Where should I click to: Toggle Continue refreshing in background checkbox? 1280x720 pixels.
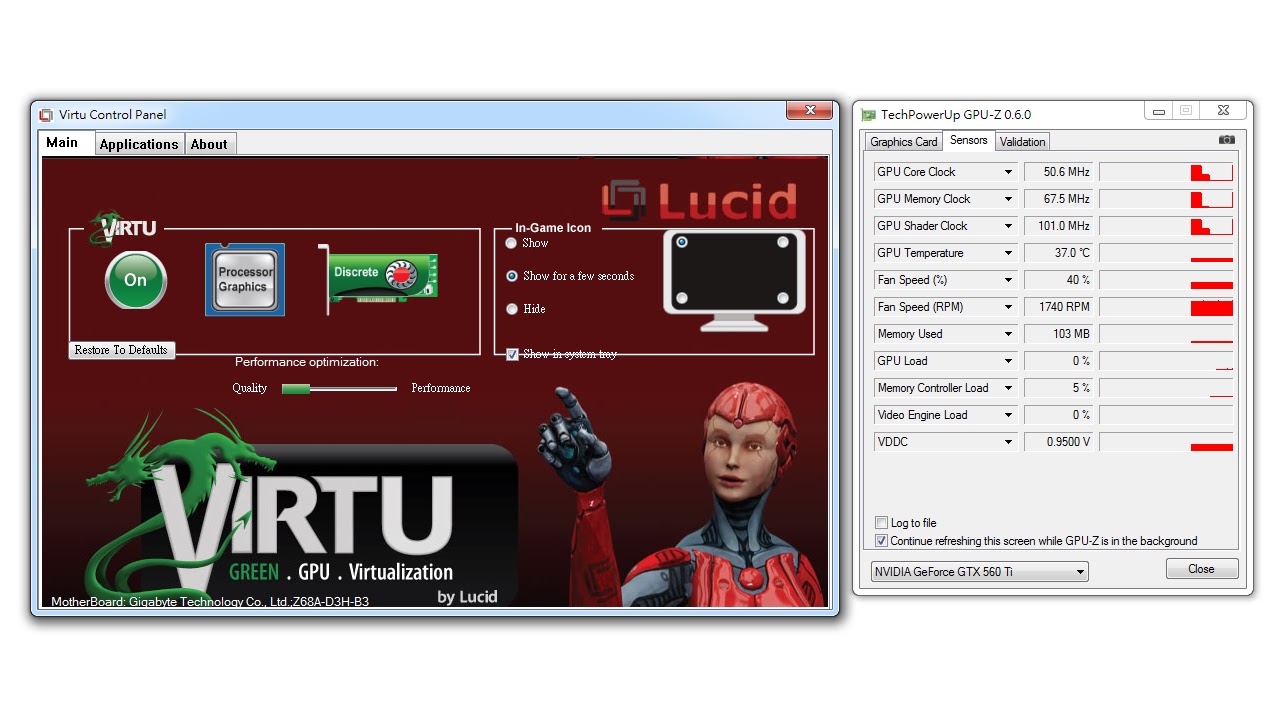click(881, 541)
